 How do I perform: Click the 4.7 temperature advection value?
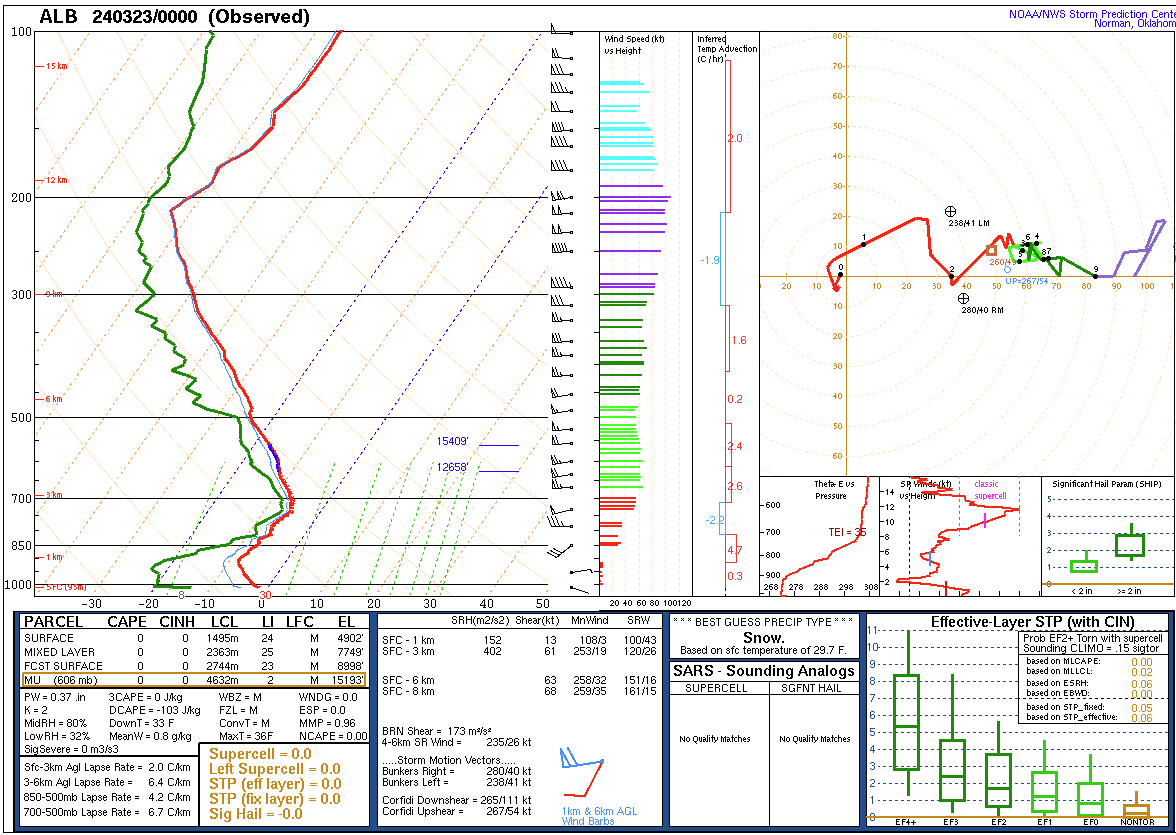pos(735,551)
